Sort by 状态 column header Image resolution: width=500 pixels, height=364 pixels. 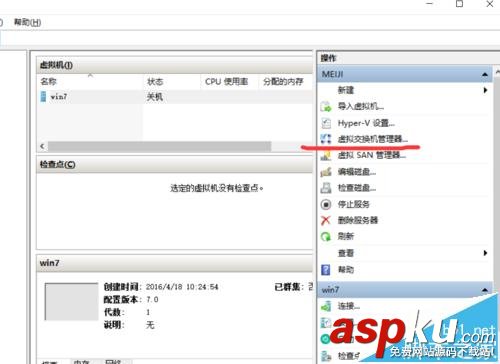155,81
